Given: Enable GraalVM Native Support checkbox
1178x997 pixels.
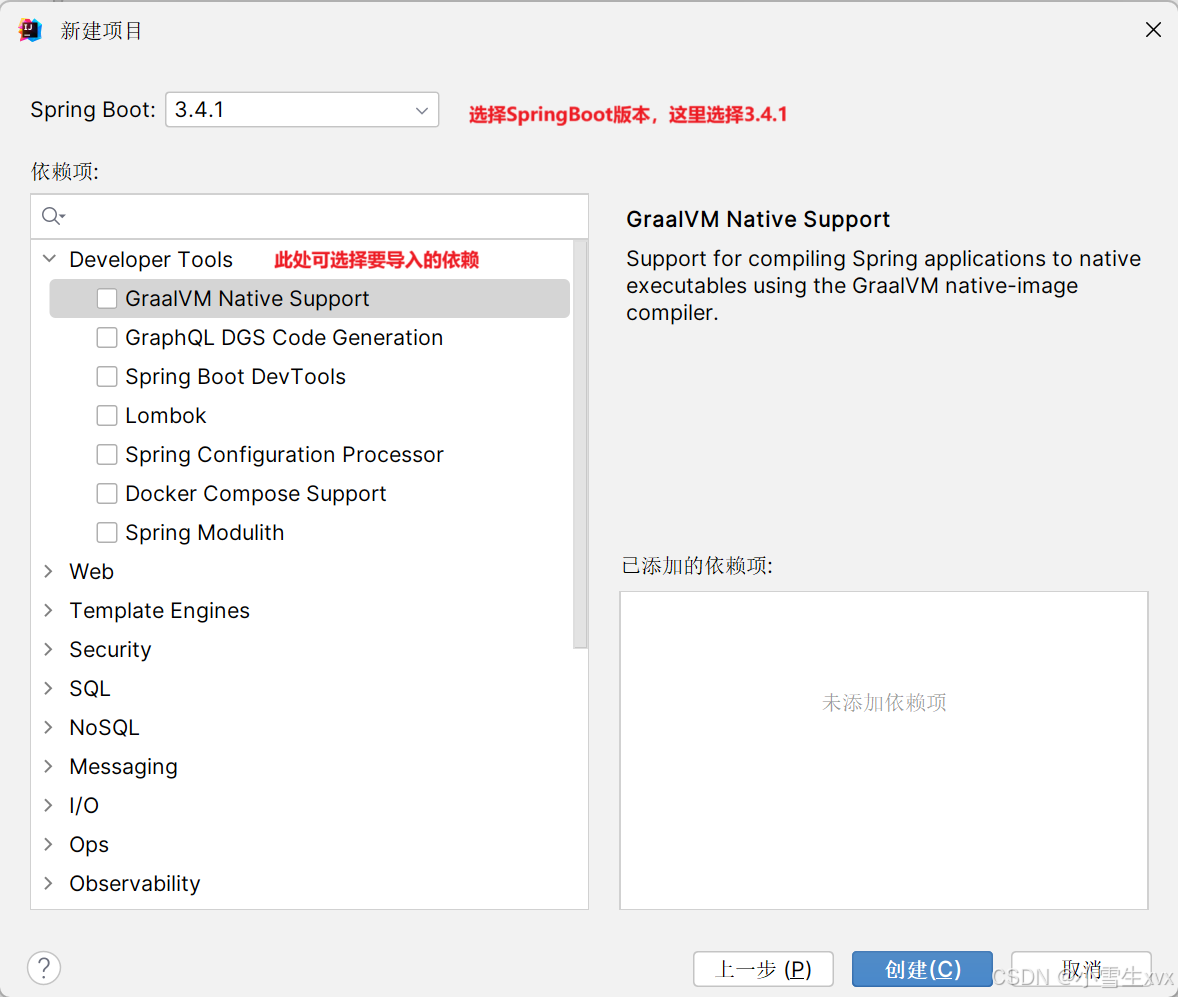Looking at the screenshot, I should click(107, 298).
